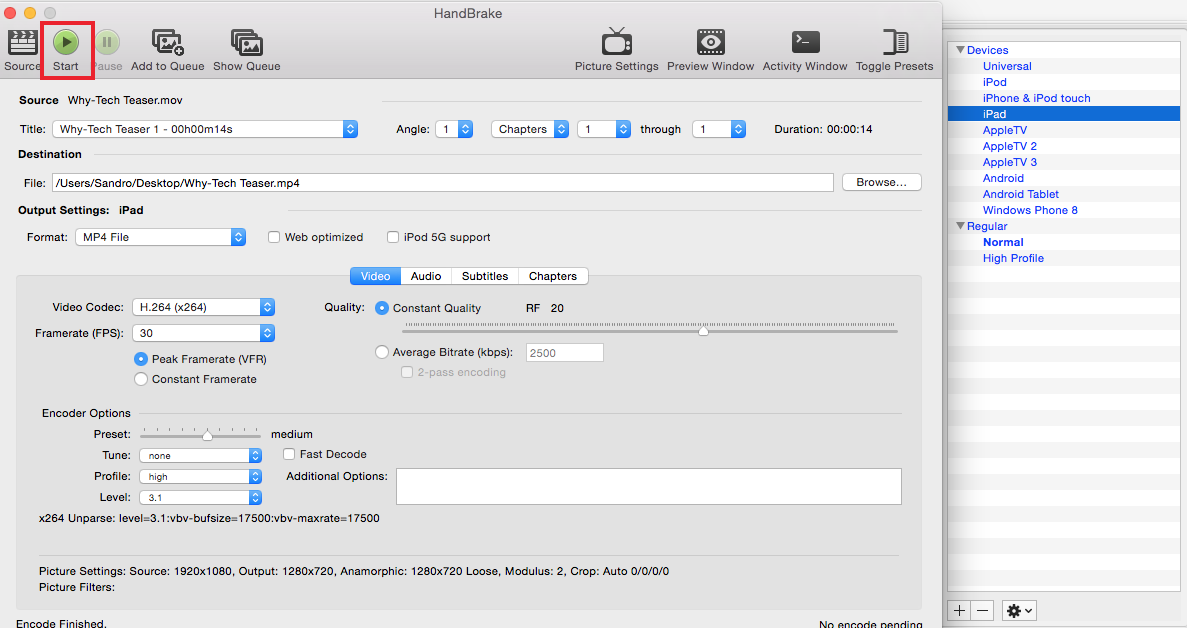Open the Framerate (FPS) dropdown
This screenshot has height=628, width=1187.
204,333
